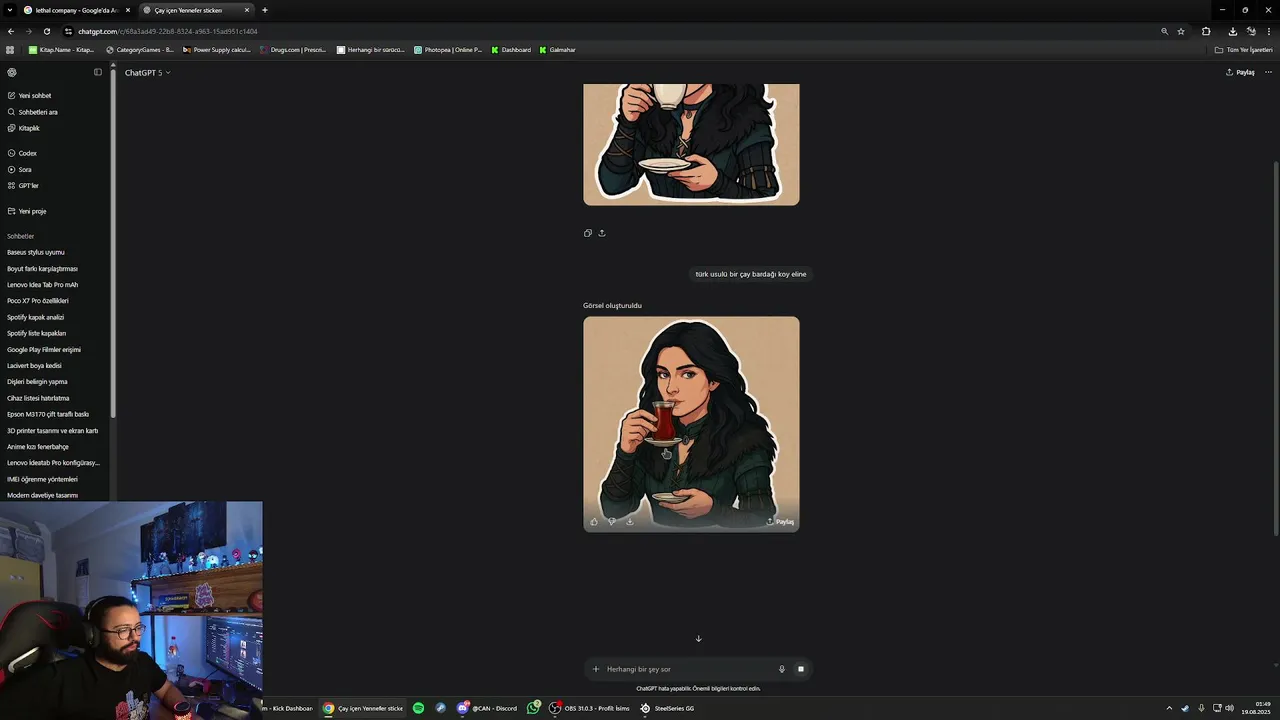Screen dimensions: 1280x720
Task: Open GPT'ler in the sidebar
Action: point(23,185)
